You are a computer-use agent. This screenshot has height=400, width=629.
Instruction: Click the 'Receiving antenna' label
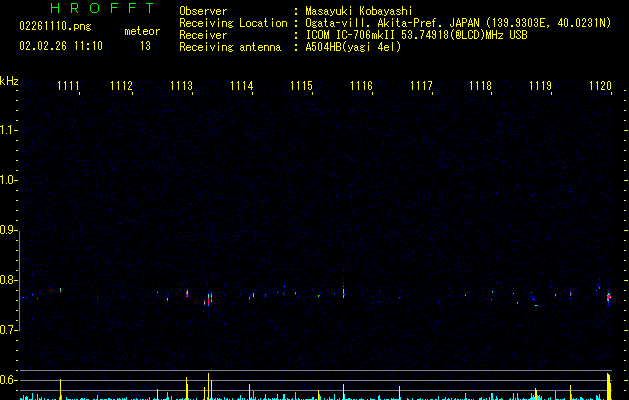pos(230,47)
